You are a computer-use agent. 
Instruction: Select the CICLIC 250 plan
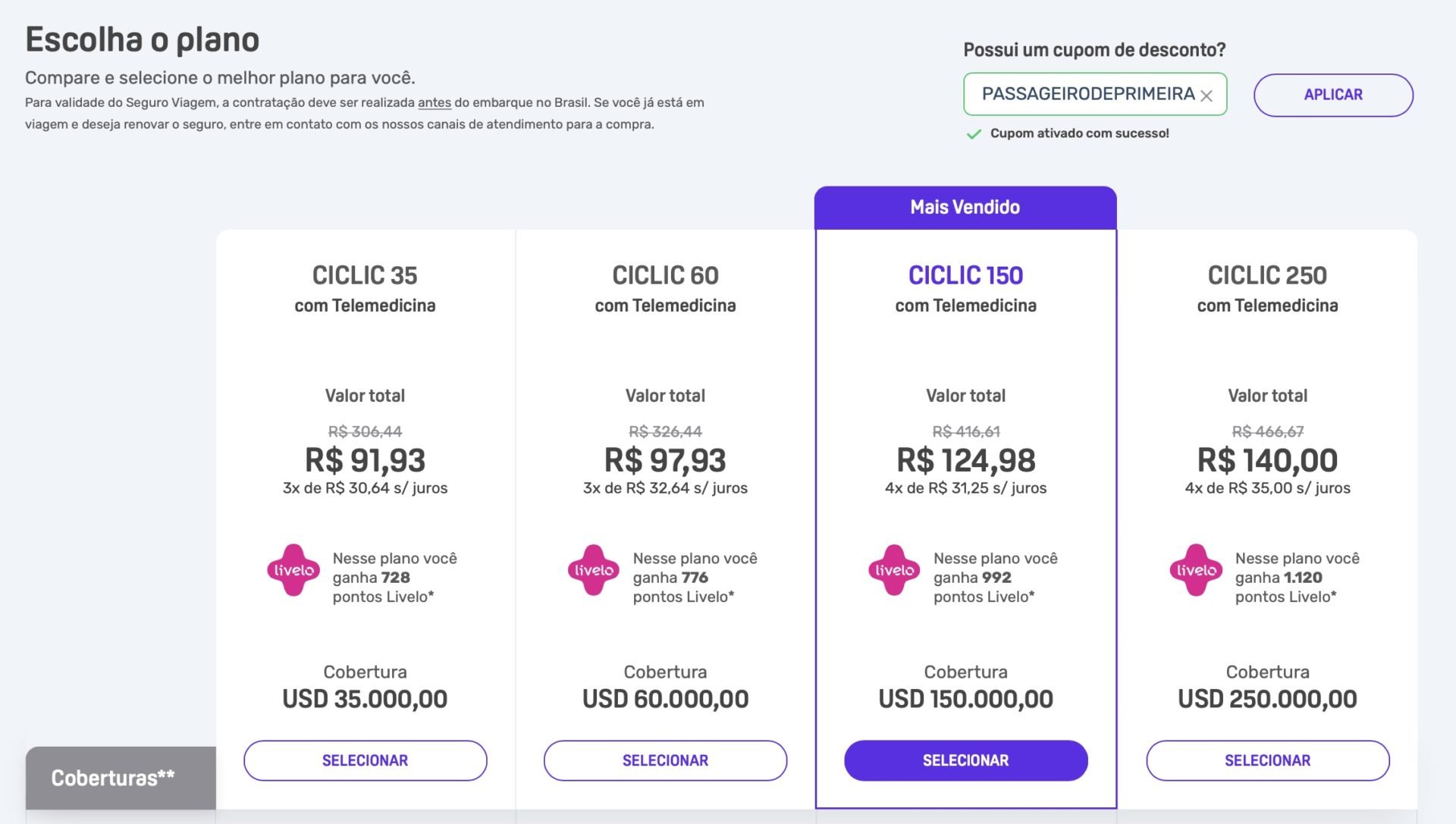point(1267,760)
